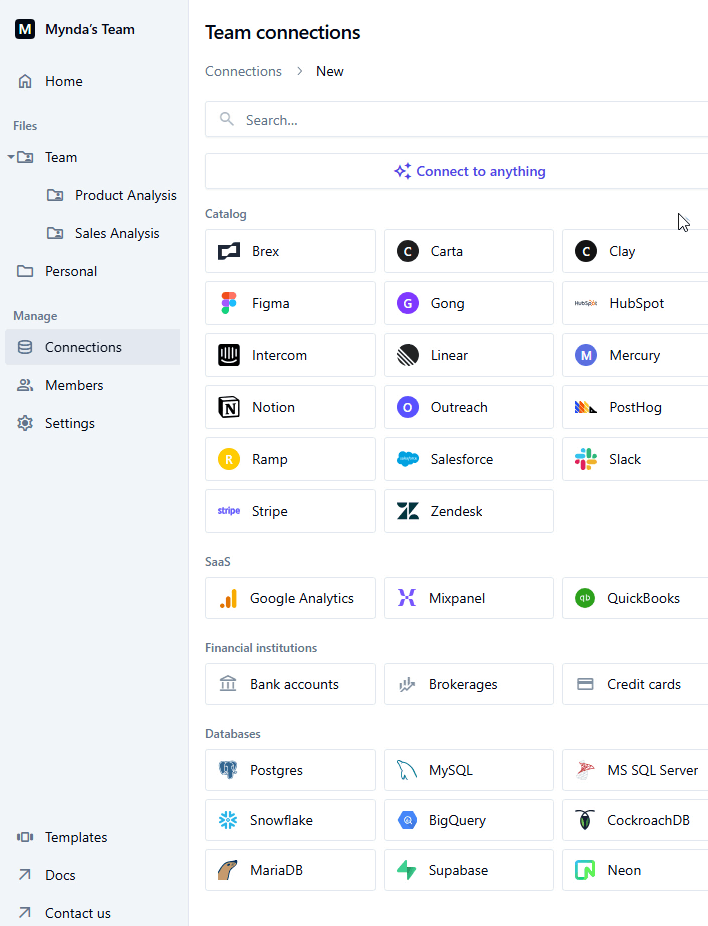Open Settings in the sidebar

pos(93,423)
